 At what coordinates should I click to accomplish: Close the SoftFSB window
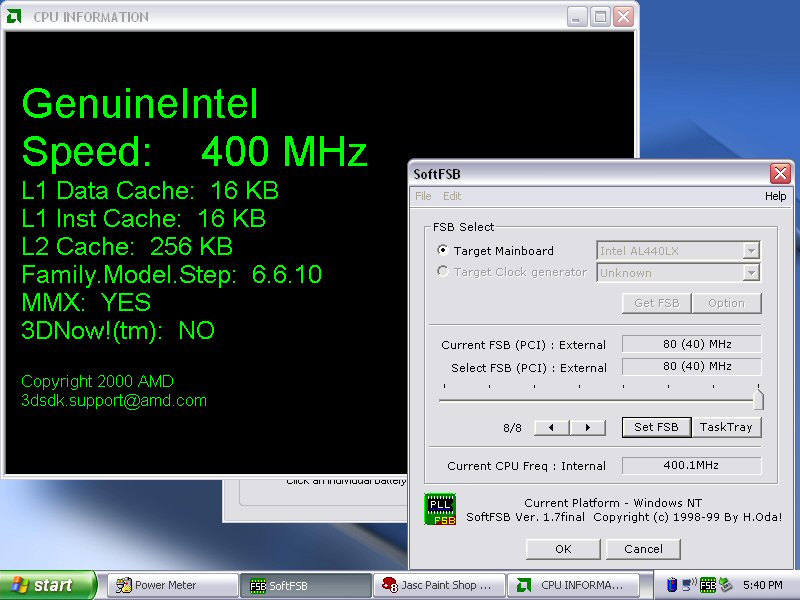click(x=780, y=174)
